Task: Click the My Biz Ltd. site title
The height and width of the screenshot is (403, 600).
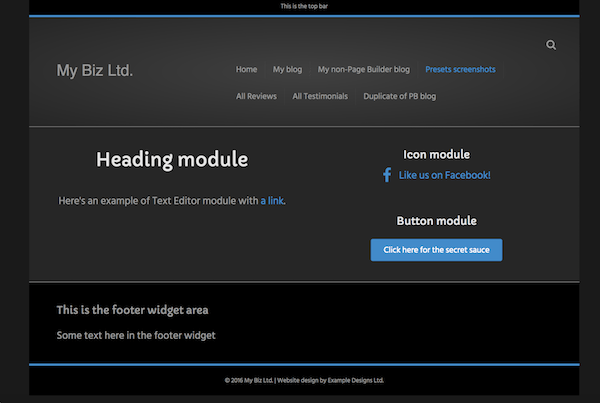Action: 94,70
